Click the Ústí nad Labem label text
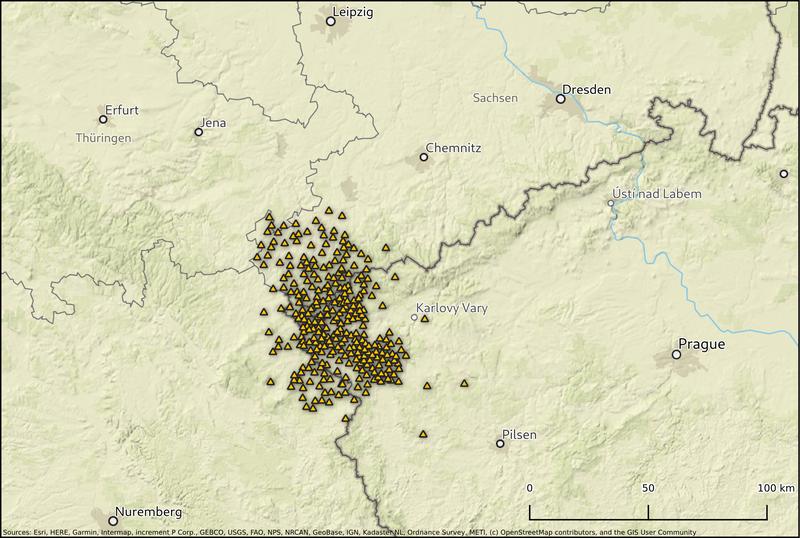The height and width of the screenshot is (538, 800). pyautogui.click(x=657, y=194)
